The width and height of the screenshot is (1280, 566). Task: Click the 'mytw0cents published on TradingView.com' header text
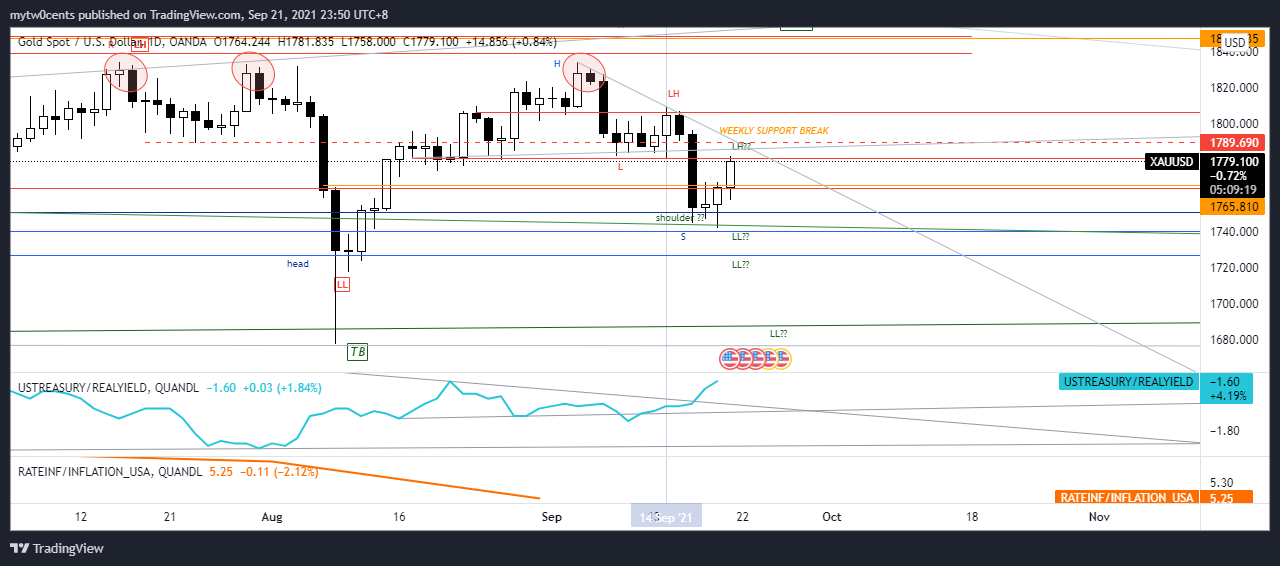[x=126, y=15]
